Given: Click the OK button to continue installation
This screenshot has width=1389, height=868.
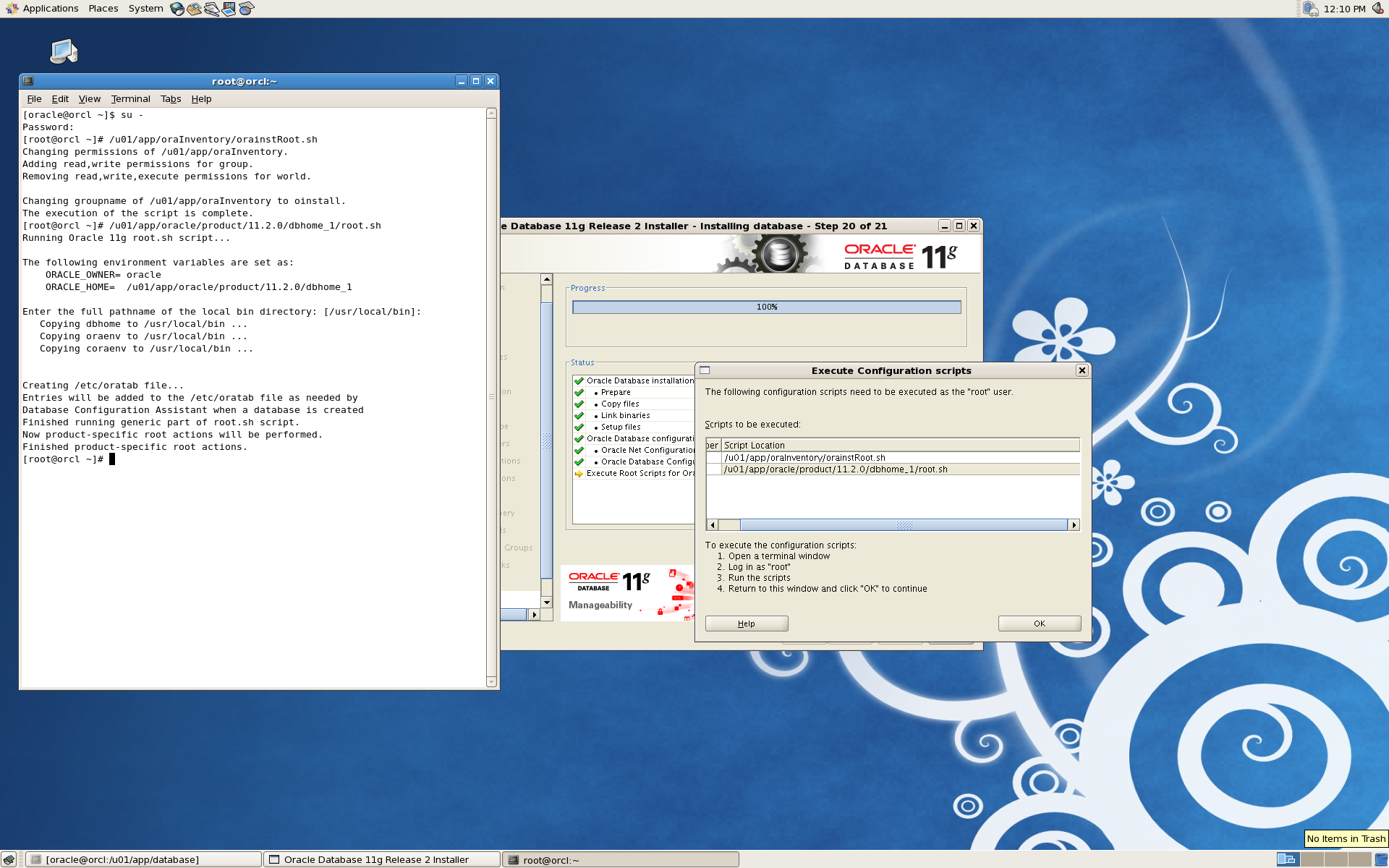Looking at the screenshot, I should click(1040, 623).
